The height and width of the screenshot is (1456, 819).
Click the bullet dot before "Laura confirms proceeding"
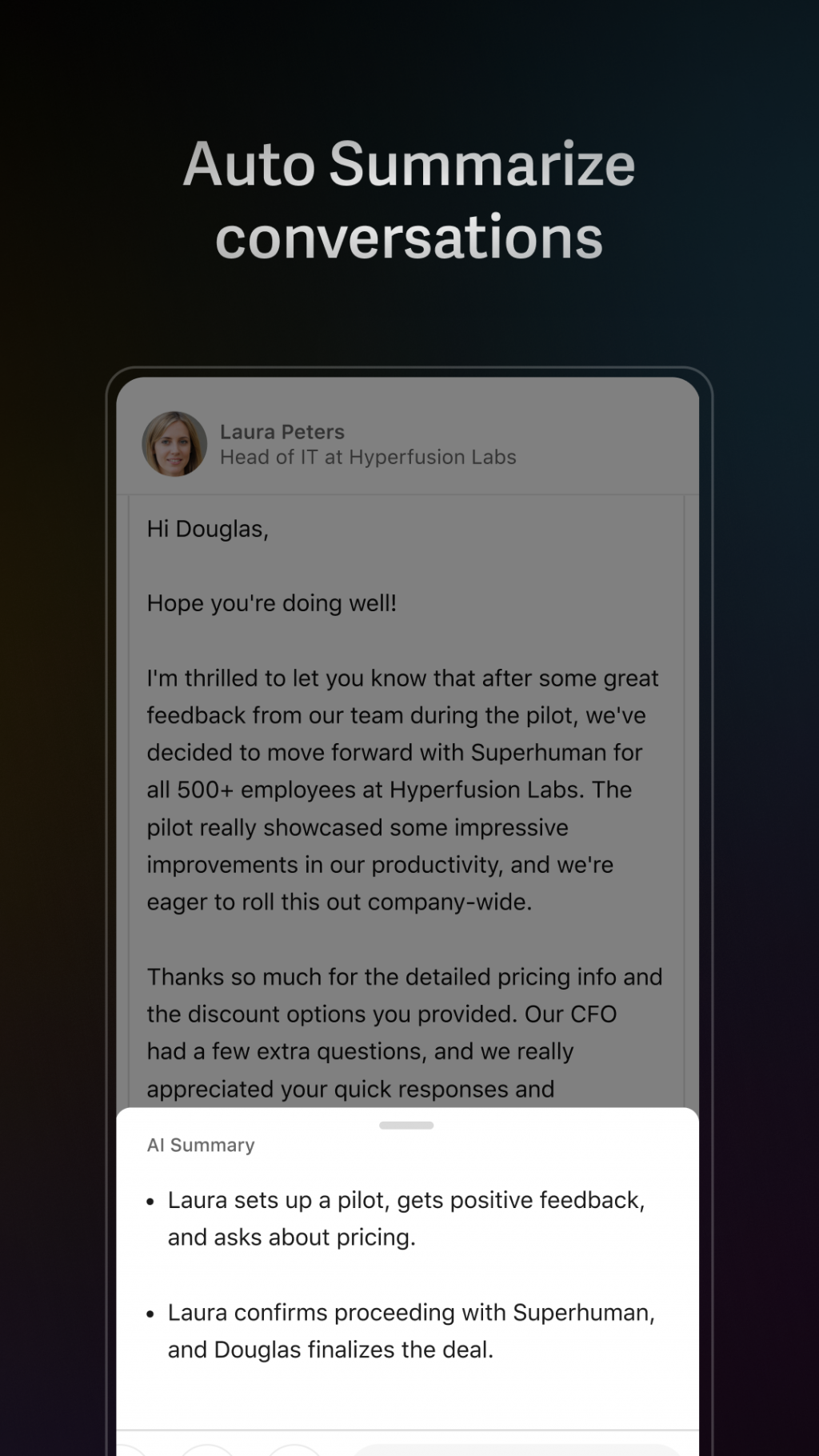150,1314
